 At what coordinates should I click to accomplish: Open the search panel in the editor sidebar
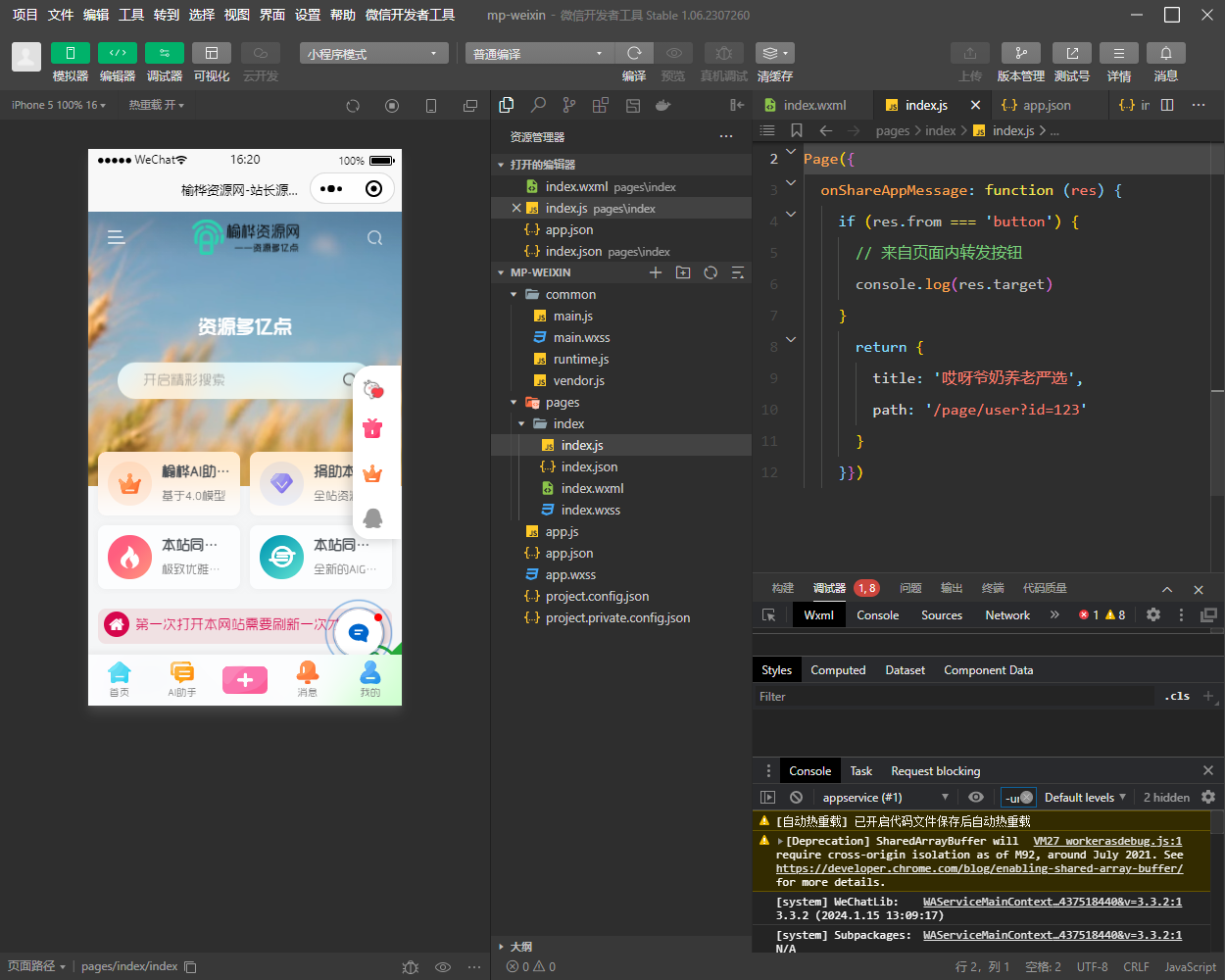(x=538, y=105)
